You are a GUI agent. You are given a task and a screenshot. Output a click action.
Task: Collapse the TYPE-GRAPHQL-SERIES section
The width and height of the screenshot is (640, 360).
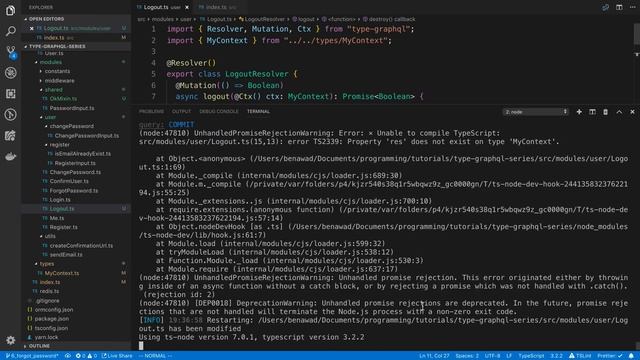pos(57,46)
